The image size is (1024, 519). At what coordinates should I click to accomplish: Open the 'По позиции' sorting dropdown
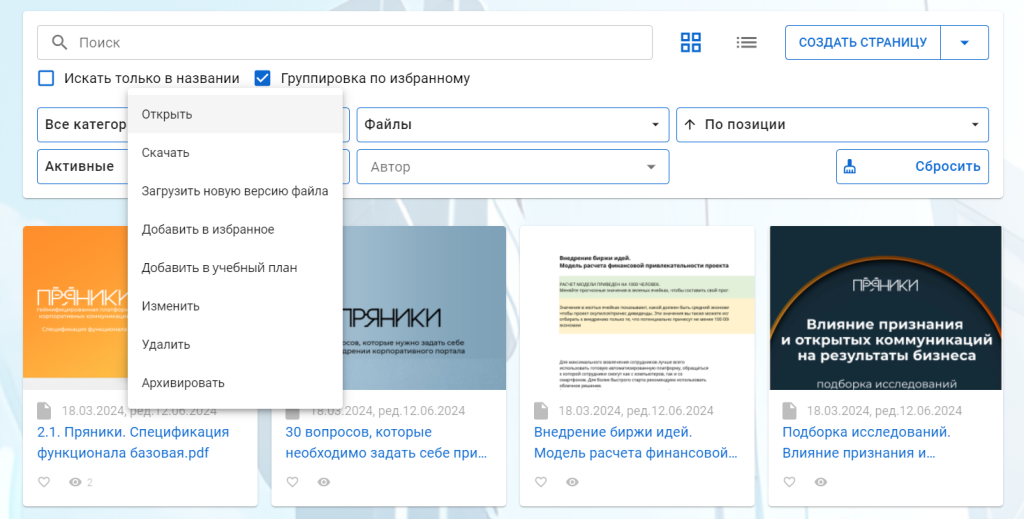point(832,125)
